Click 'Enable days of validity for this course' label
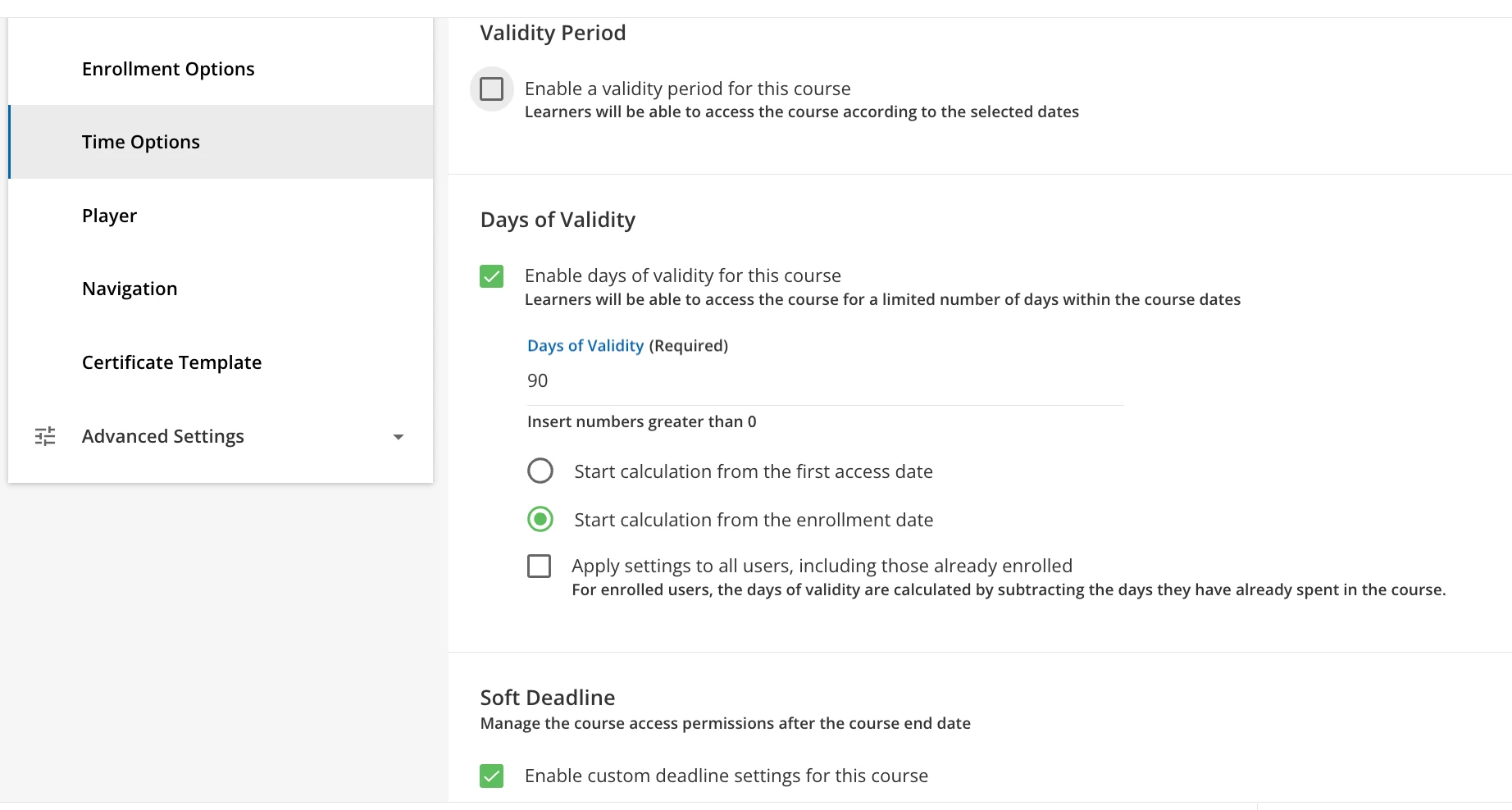This screenshot has width=1512, height=810. point(682,275)
